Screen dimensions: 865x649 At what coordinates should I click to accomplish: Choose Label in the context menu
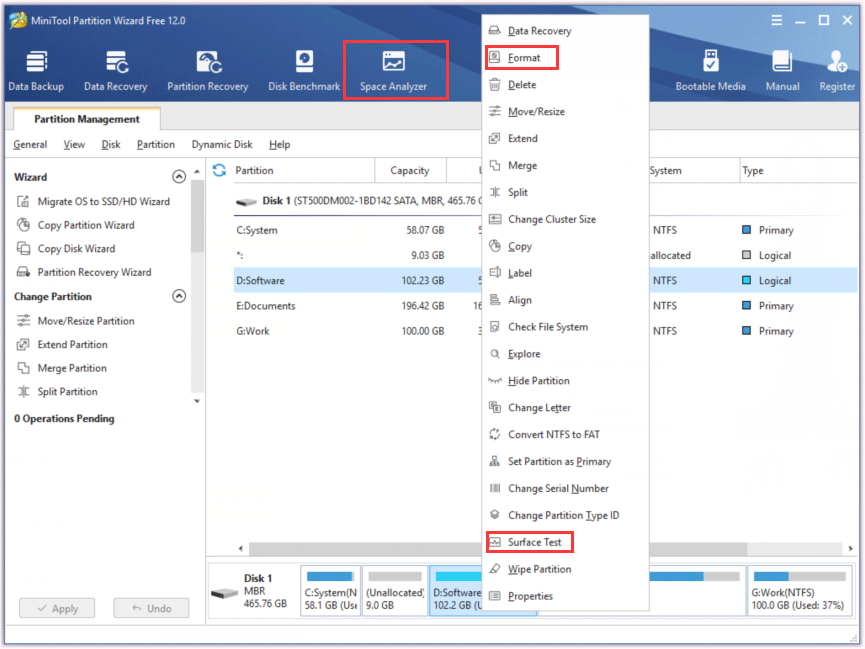(565, 273)
